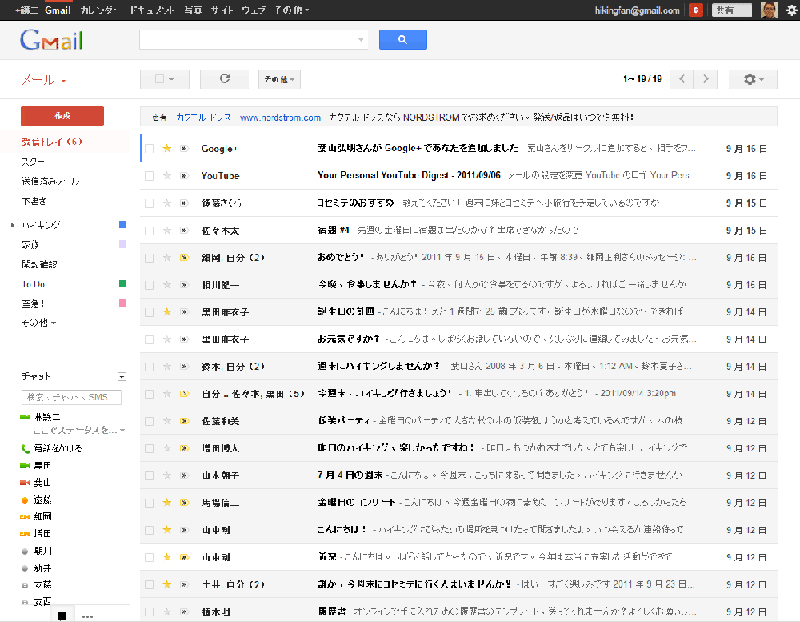Click the top-bar gear options icon
Screen dimensions: 800x622
792,10
